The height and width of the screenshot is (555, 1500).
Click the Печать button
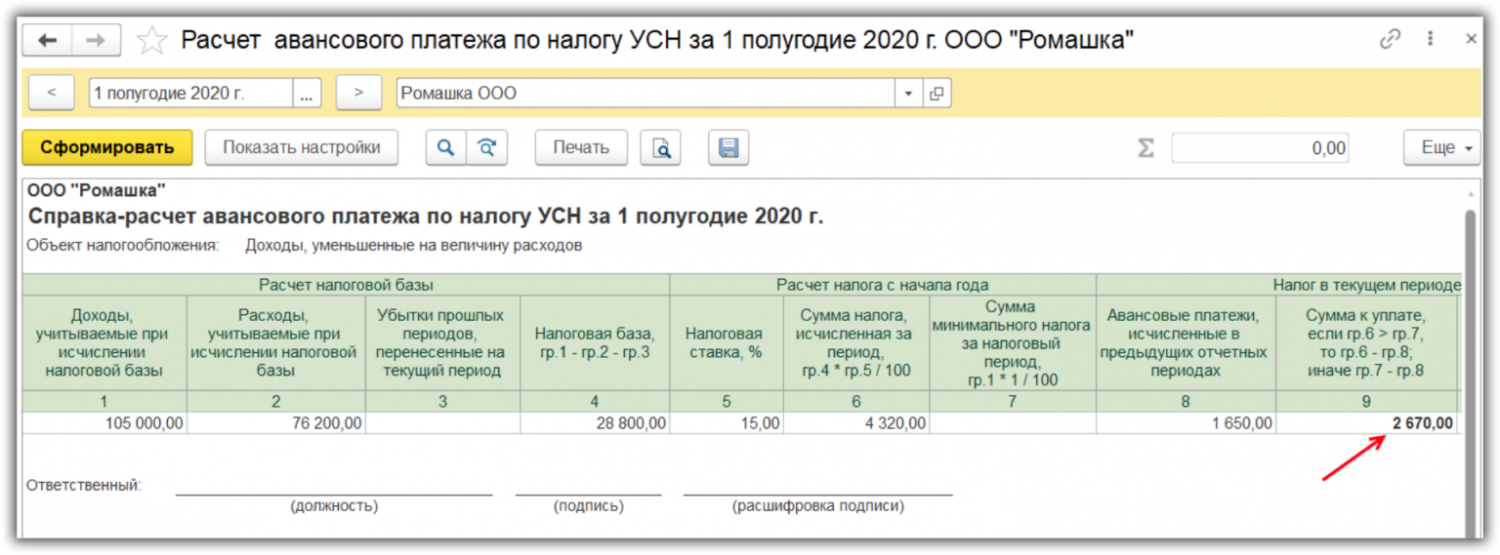click(x=581, y=147)
